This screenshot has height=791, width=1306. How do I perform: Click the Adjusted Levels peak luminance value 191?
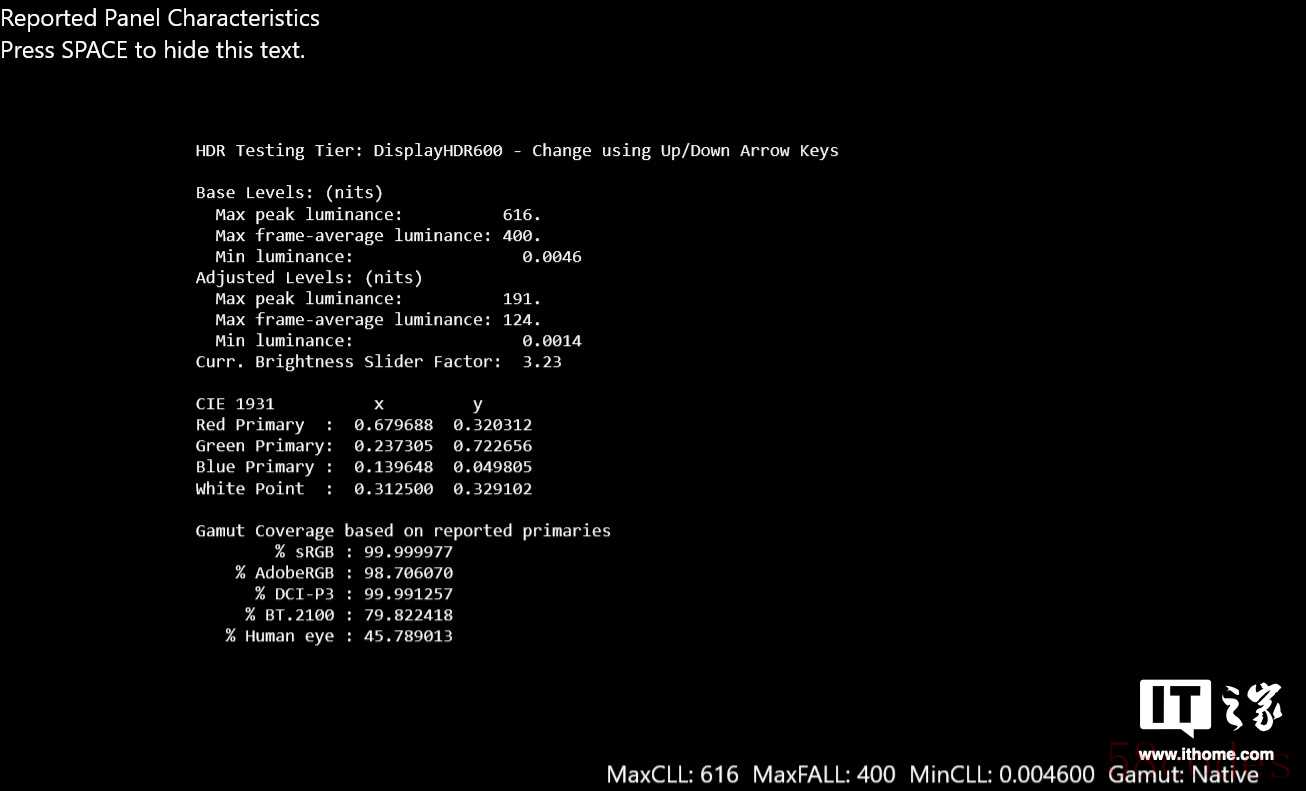(522, 299)
